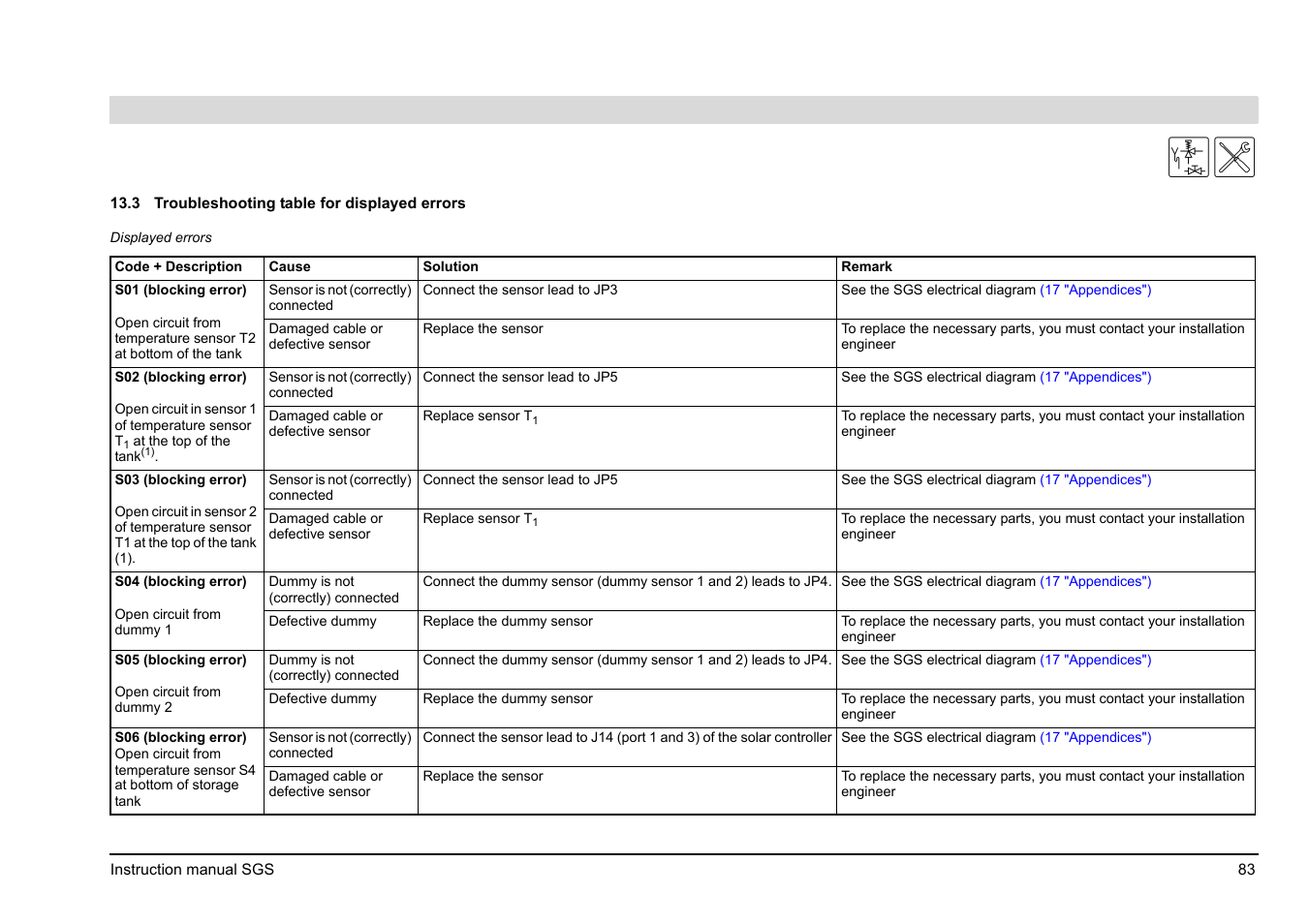1309x924 pixels.
Task: Click the S06 'Replace the sensor' solution
Action: pyautogui.click(x=483, y=776)
